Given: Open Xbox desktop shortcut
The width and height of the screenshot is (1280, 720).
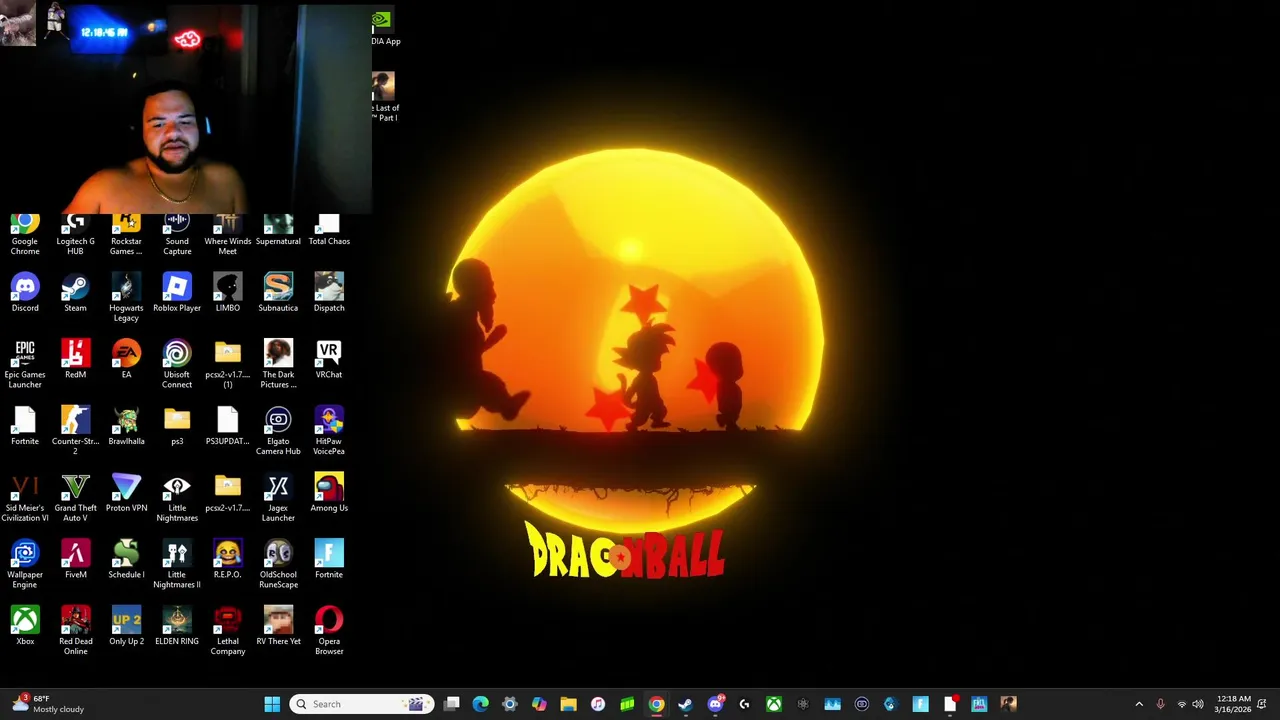Looking at the screenshot, I should coord(25,626).
